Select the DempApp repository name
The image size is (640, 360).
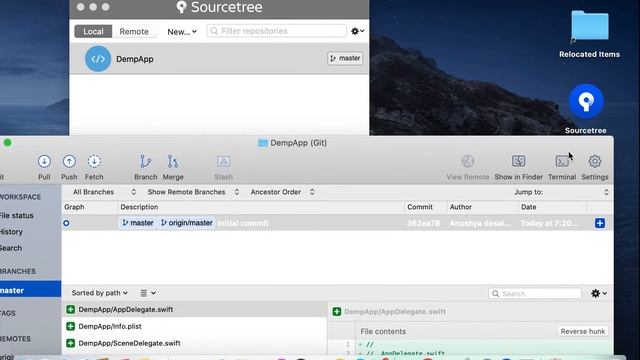click(135, 59)
